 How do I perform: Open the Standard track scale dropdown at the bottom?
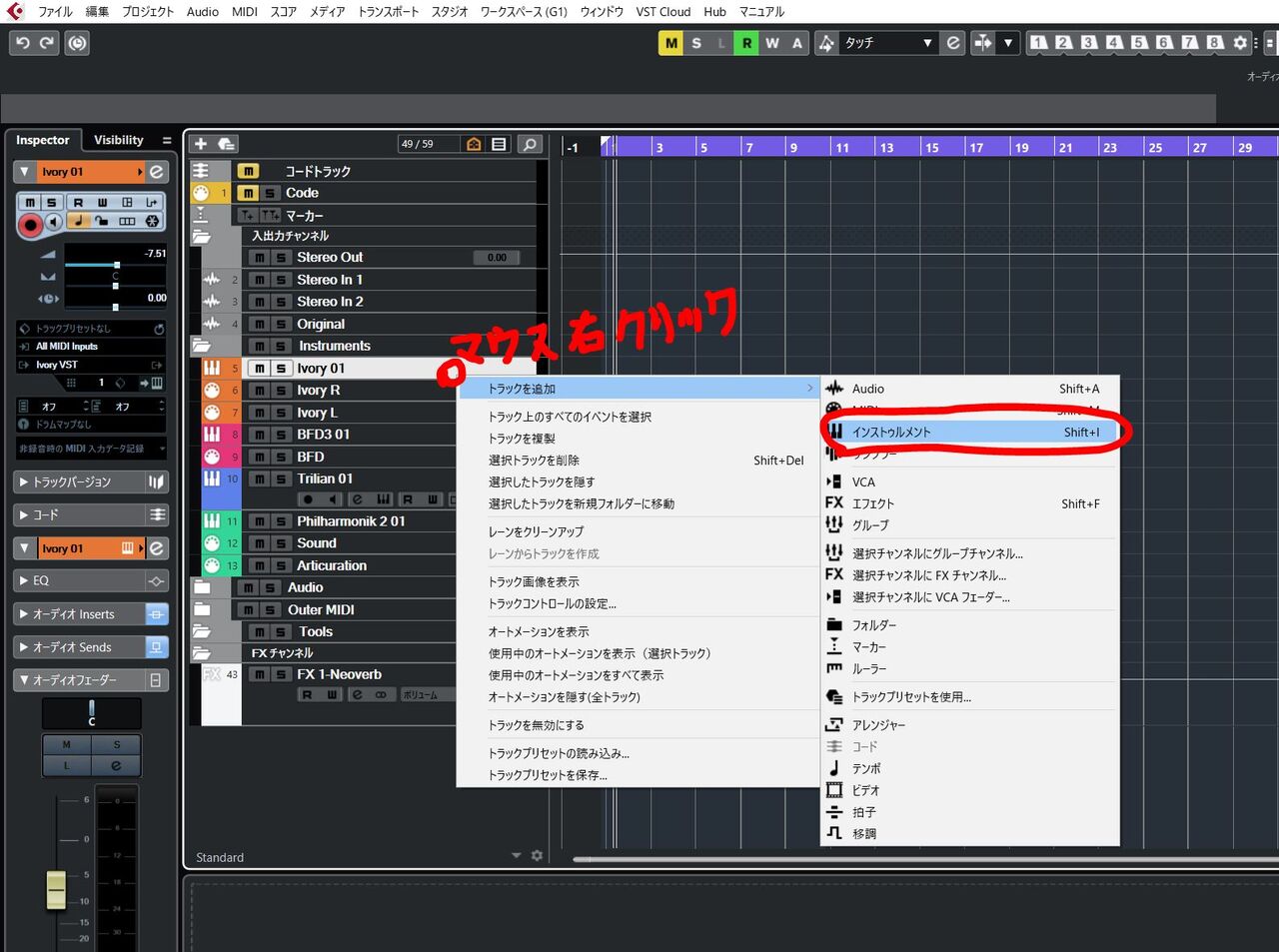(517, 856)
